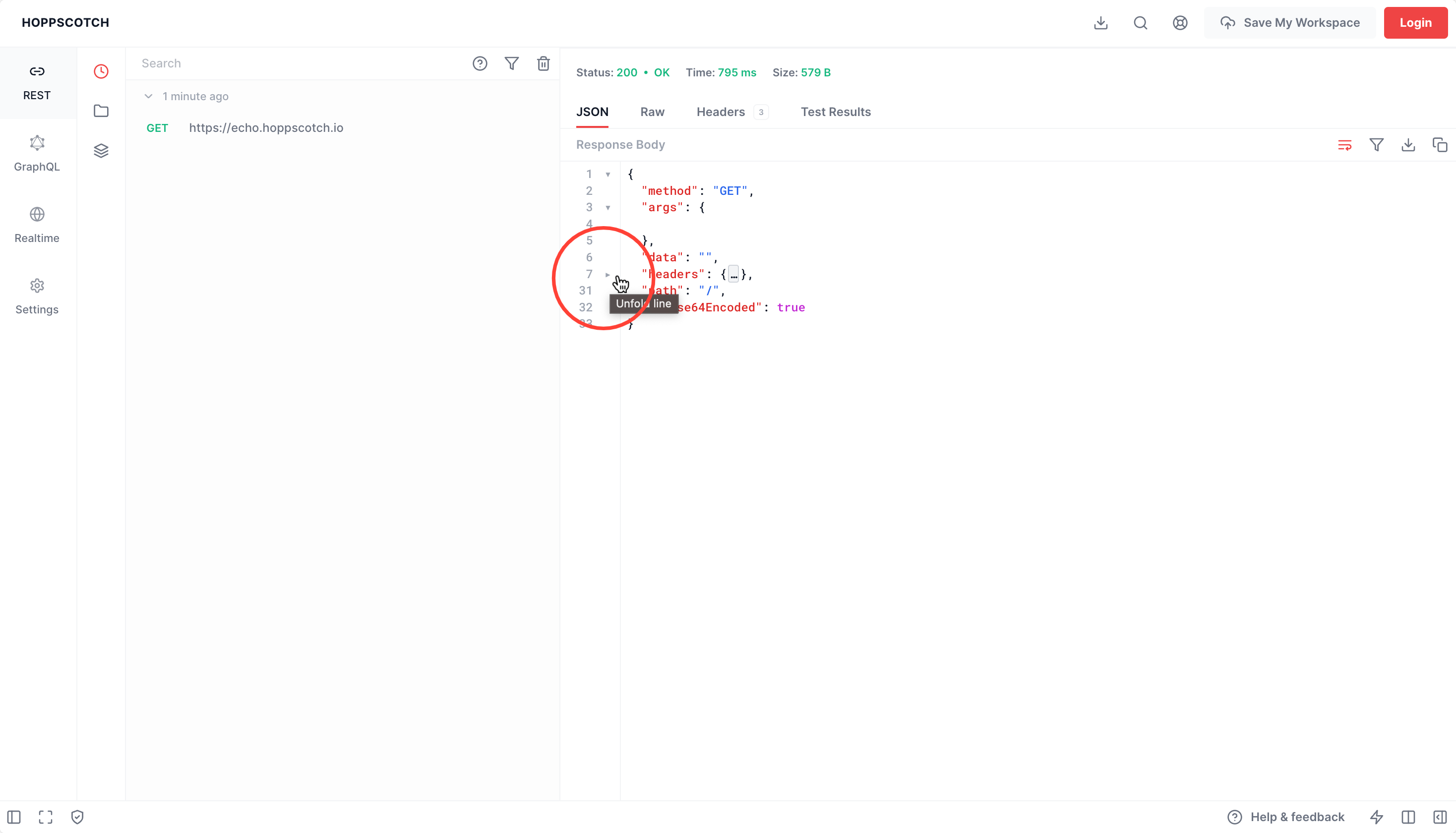Viewport: 1456px width, 833px height.
Task: Open the Environments layers icon
Action: click(x=101, y=150)
